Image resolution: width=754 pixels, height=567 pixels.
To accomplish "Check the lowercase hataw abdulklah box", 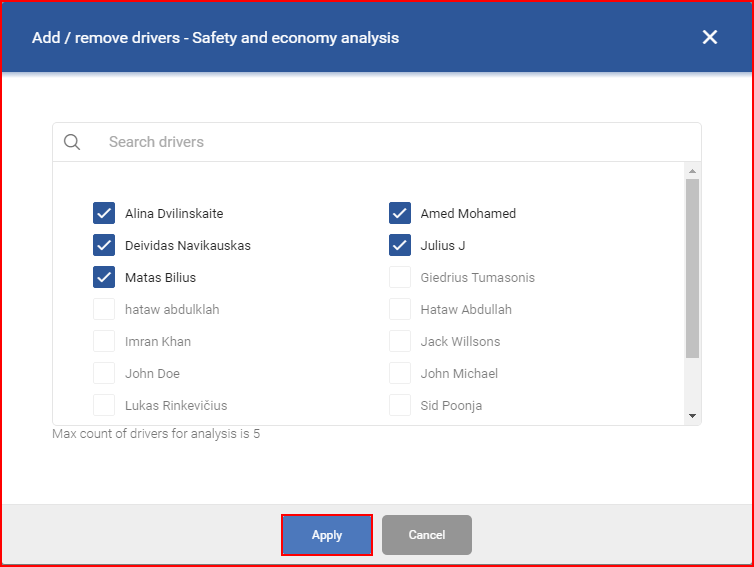I will [104, 309].
